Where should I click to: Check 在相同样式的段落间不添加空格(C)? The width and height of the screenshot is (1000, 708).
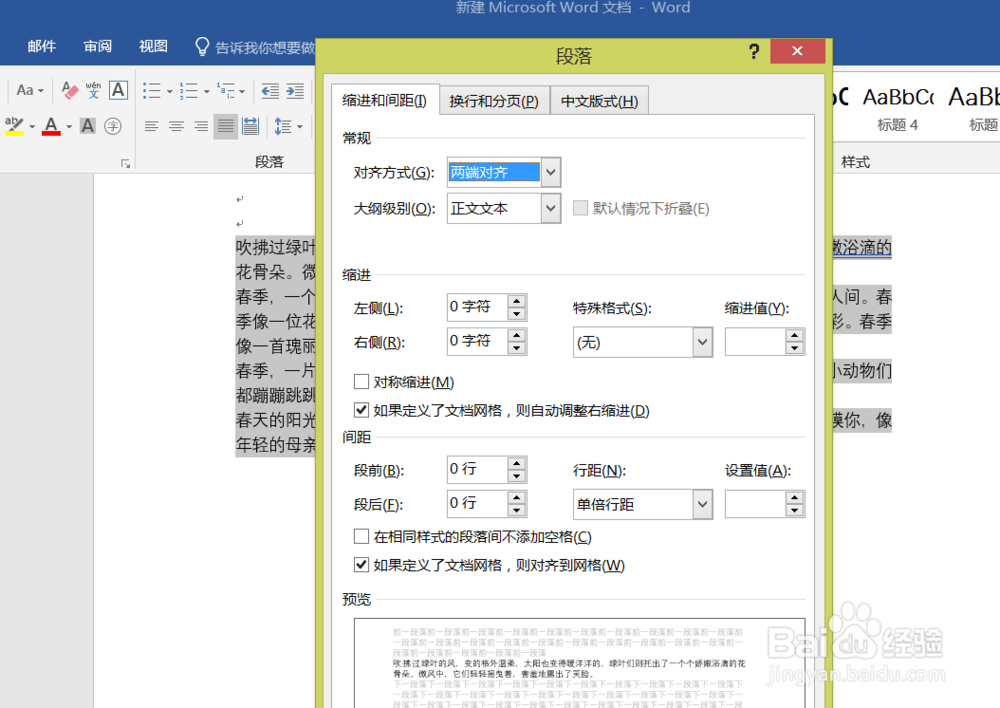coord(362,536)
